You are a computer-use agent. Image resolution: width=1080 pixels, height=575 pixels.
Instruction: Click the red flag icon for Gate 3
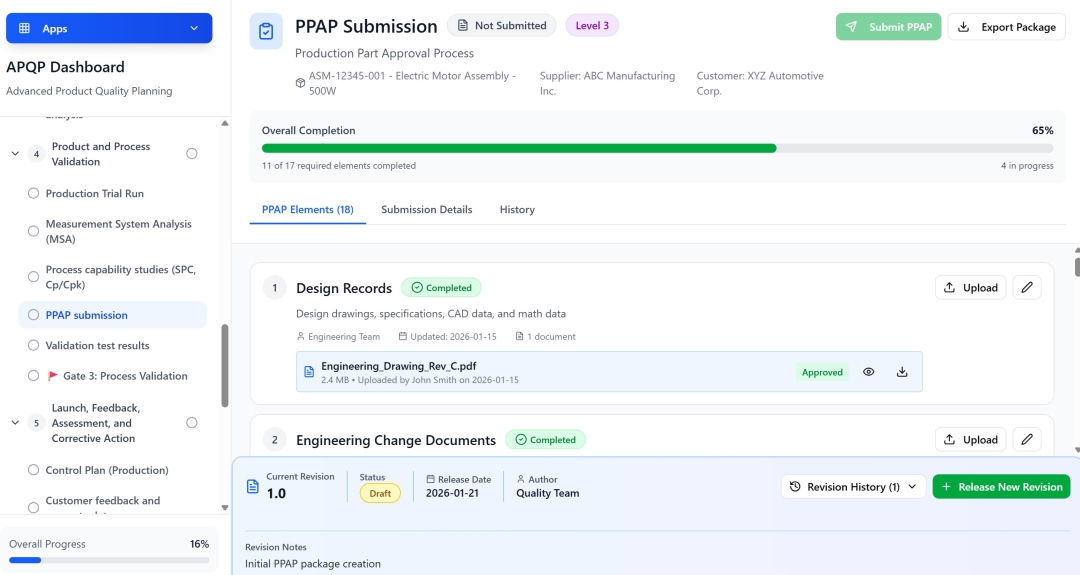(52, 376)
